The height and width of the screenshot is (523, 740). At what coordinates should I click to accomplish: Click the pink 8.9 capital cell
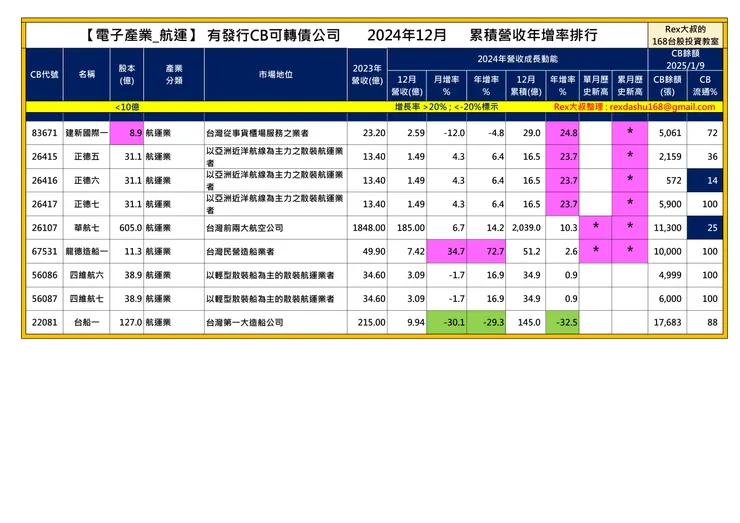[x=127, y=133]
